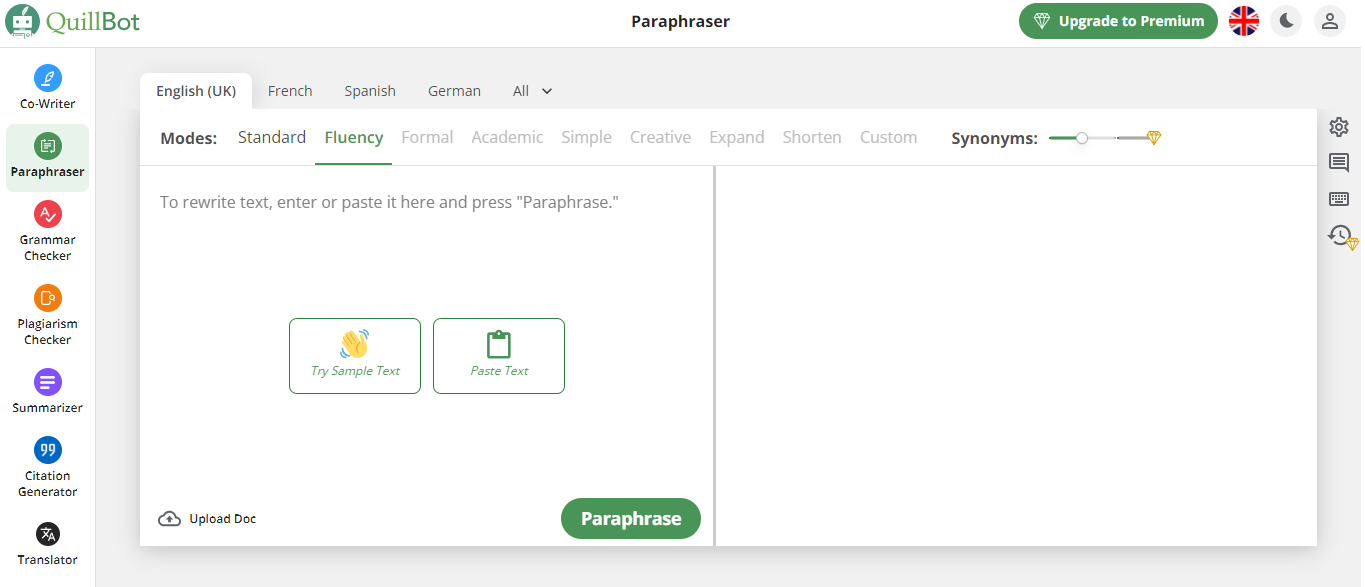
Task: Select the Fluency mode
Action: tap(354, 137)
